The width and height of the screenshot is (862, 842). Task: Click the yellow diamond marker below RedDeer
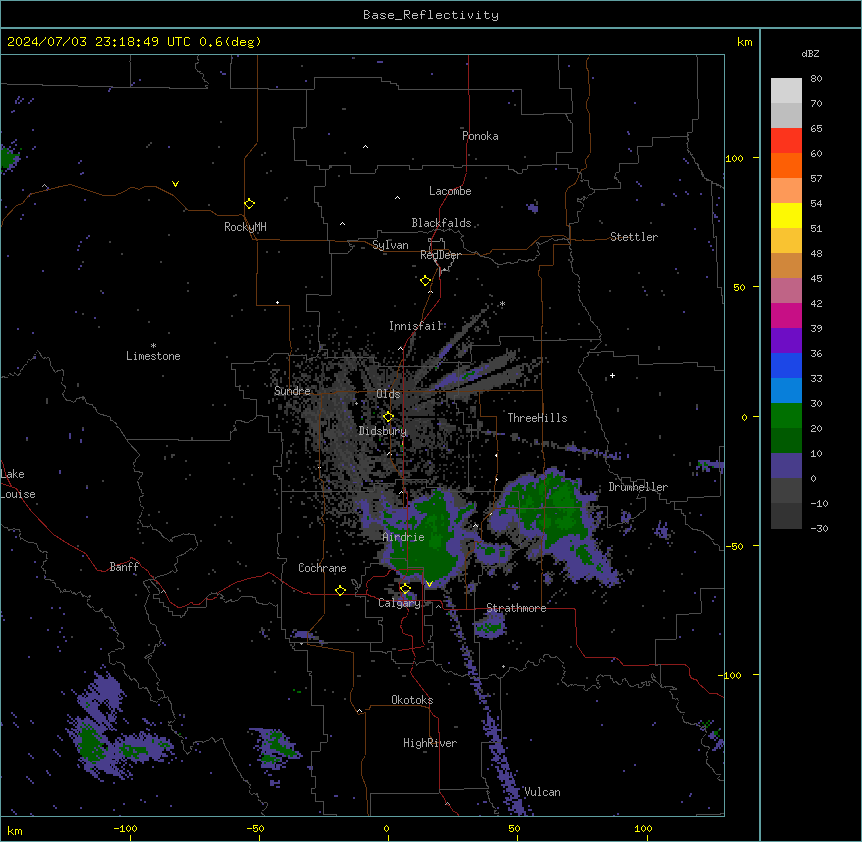(426, 281)
